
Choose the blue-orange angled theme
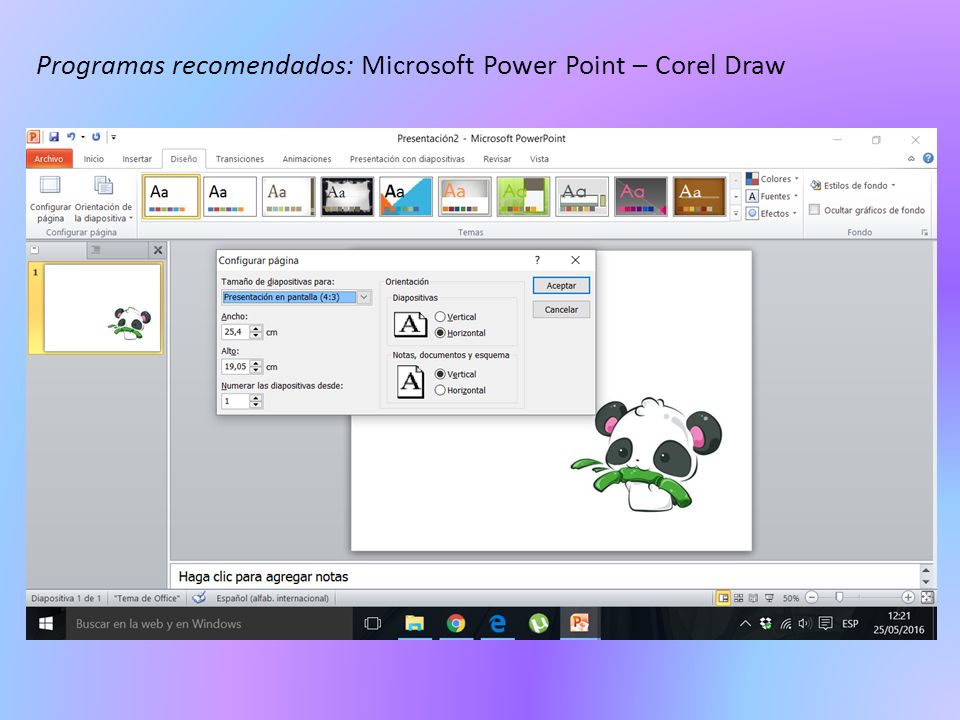(x=406, y=197)
